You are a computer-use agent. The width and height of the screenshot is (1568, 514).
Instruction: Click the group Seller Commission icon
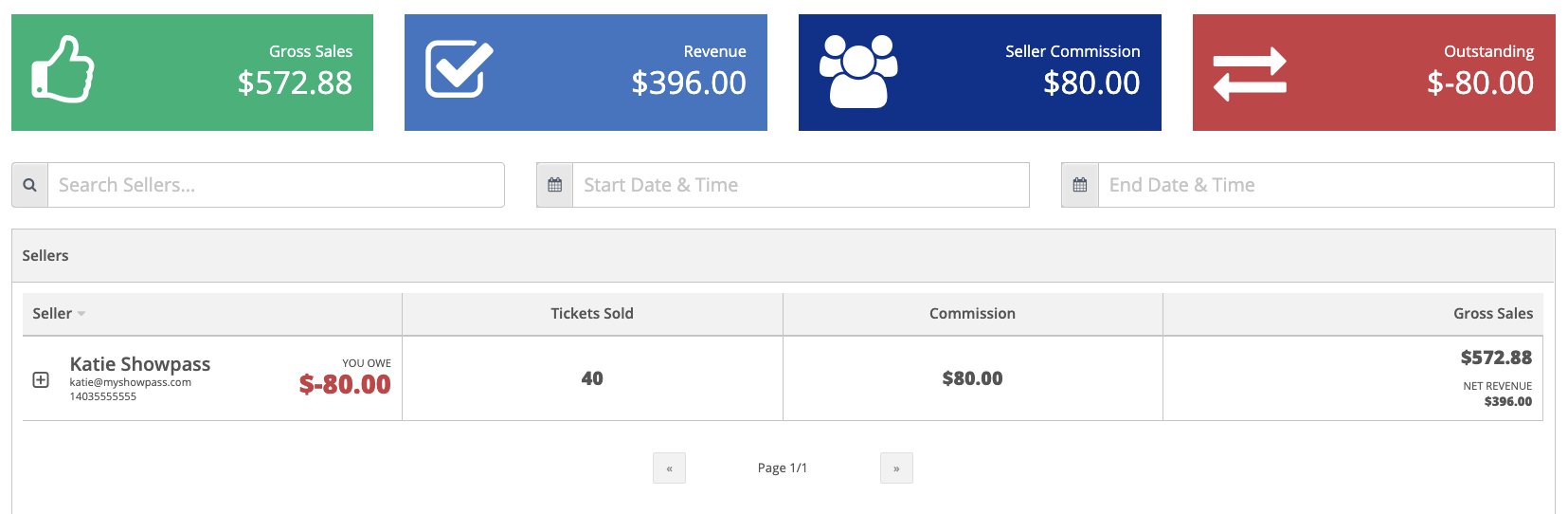point(858,71)
